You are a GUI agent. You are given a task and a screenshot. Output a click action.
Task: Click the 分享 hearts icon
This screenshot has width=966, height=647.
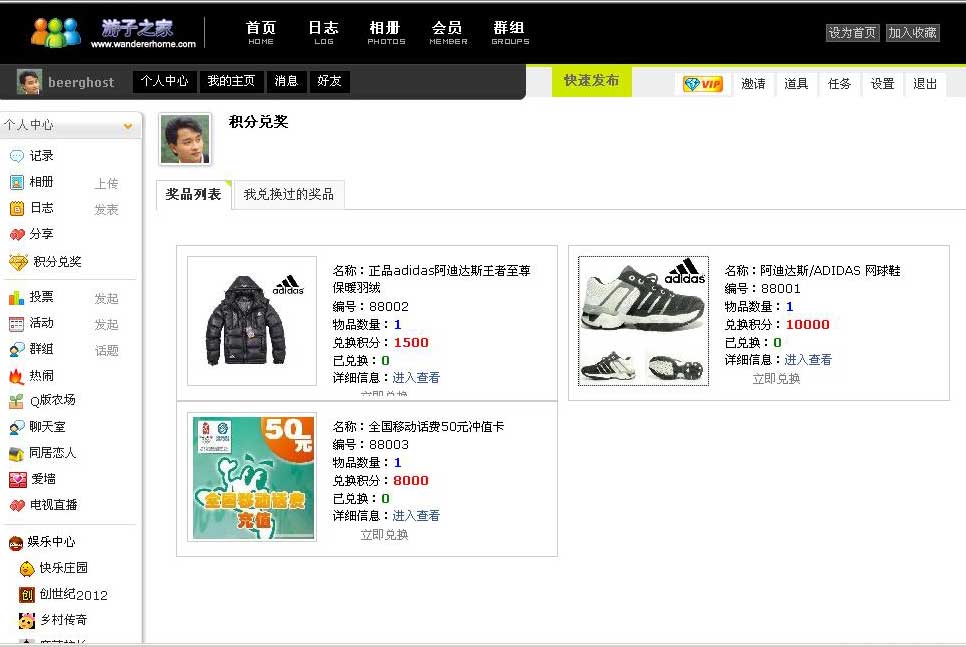coord(17,234)
